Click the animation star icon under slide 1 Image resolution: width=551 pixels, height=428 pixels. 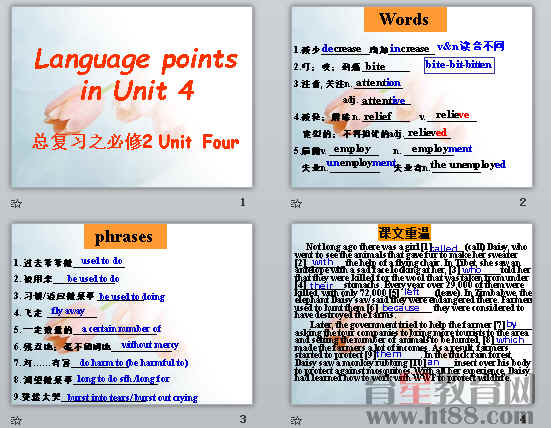[16, 203]
